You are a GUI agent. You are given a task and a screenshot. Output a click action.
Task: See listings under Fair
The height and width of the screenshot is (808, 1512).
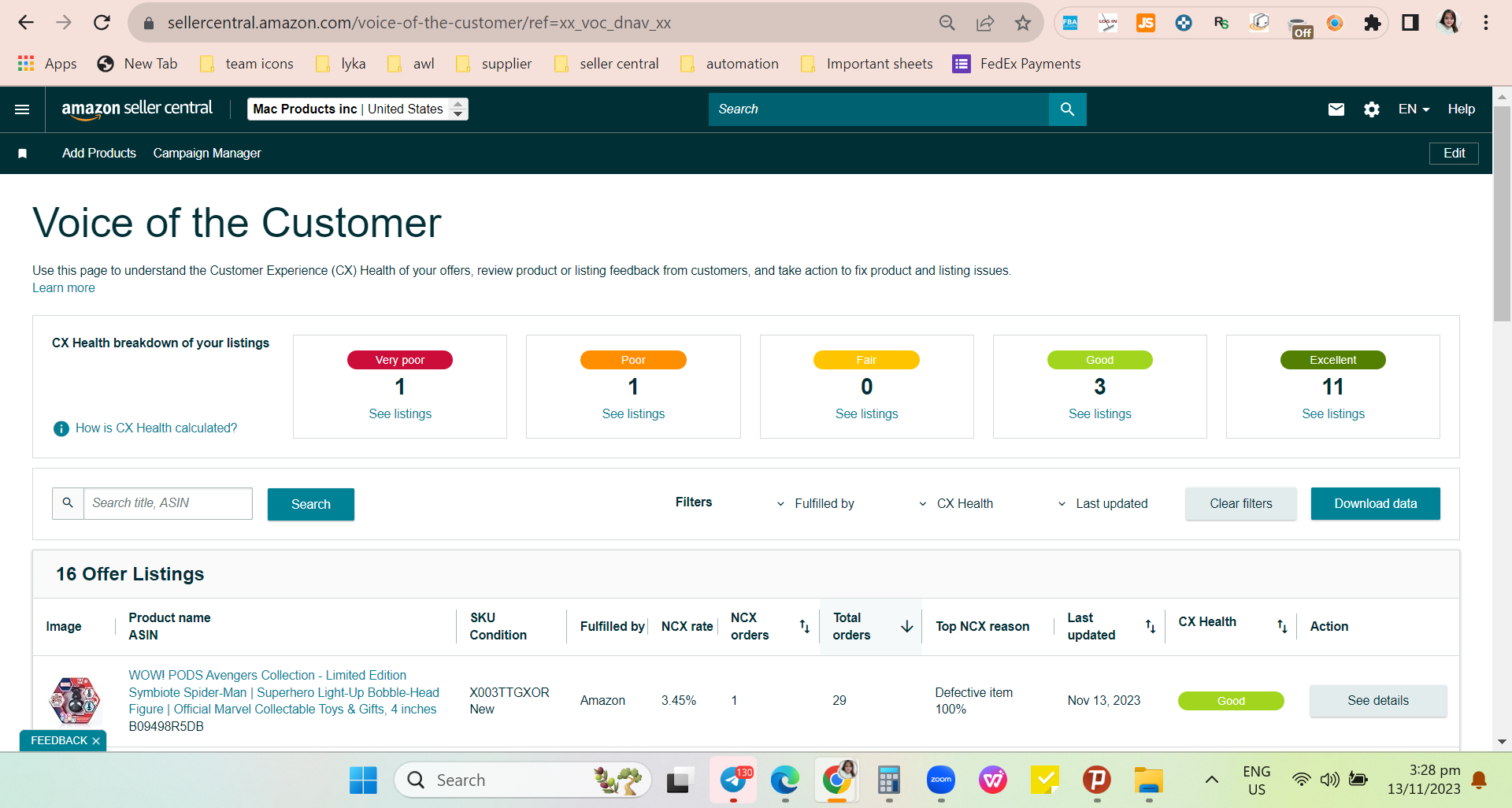(x=866, y=414)
